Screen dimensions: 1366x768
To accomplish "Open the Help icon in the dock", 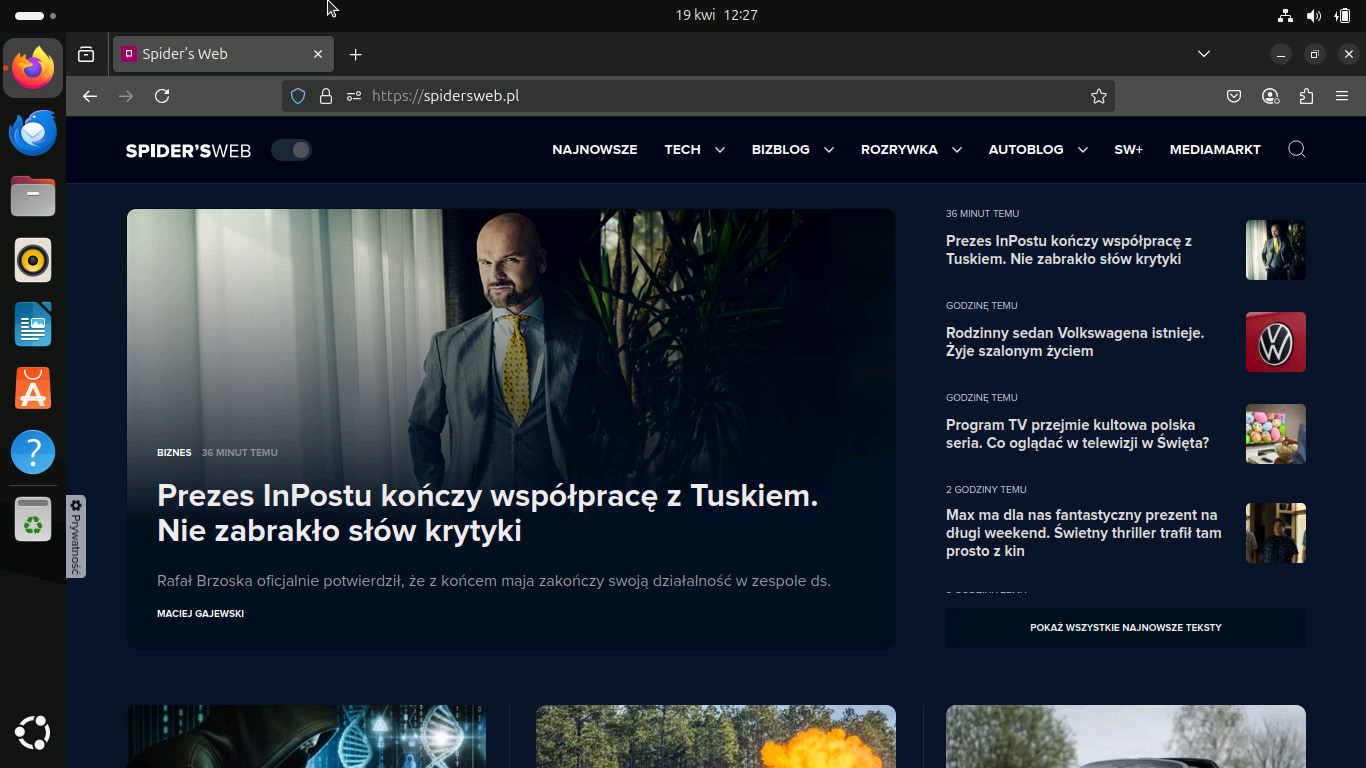I will pyautogui.click(x=33, y=452).
